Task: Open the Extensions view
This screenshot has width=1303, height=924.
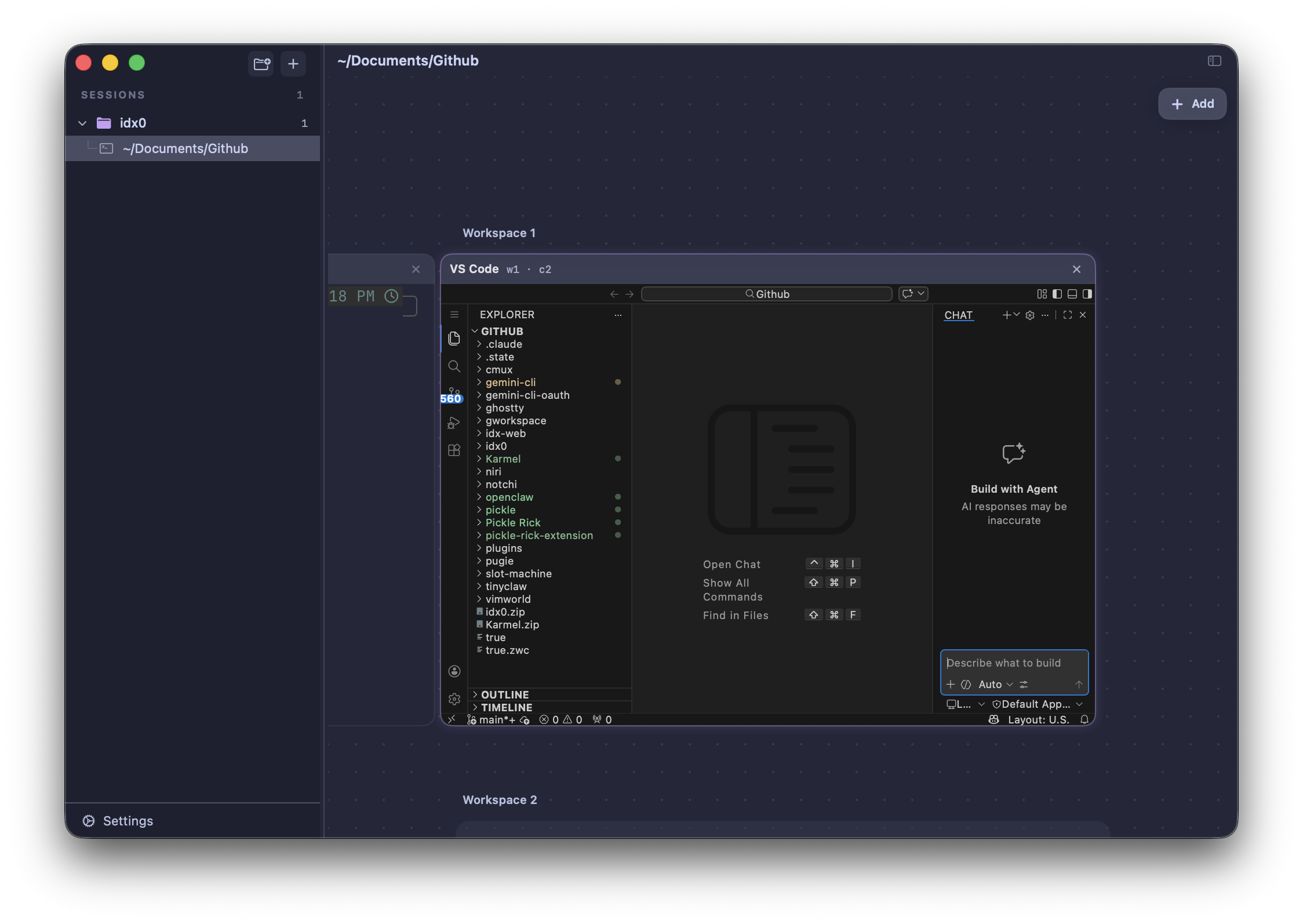Action: point(454,450)
